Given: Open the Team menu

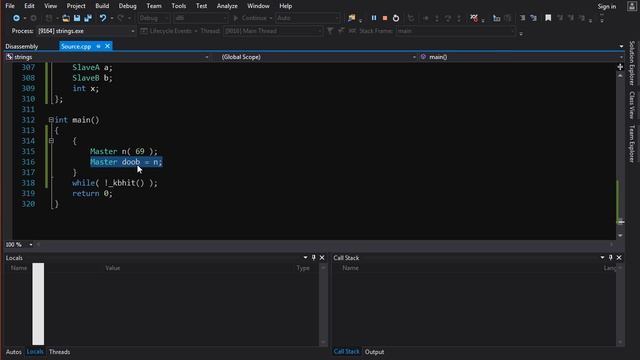Looking at the screenshot, I should click(154, 6).
